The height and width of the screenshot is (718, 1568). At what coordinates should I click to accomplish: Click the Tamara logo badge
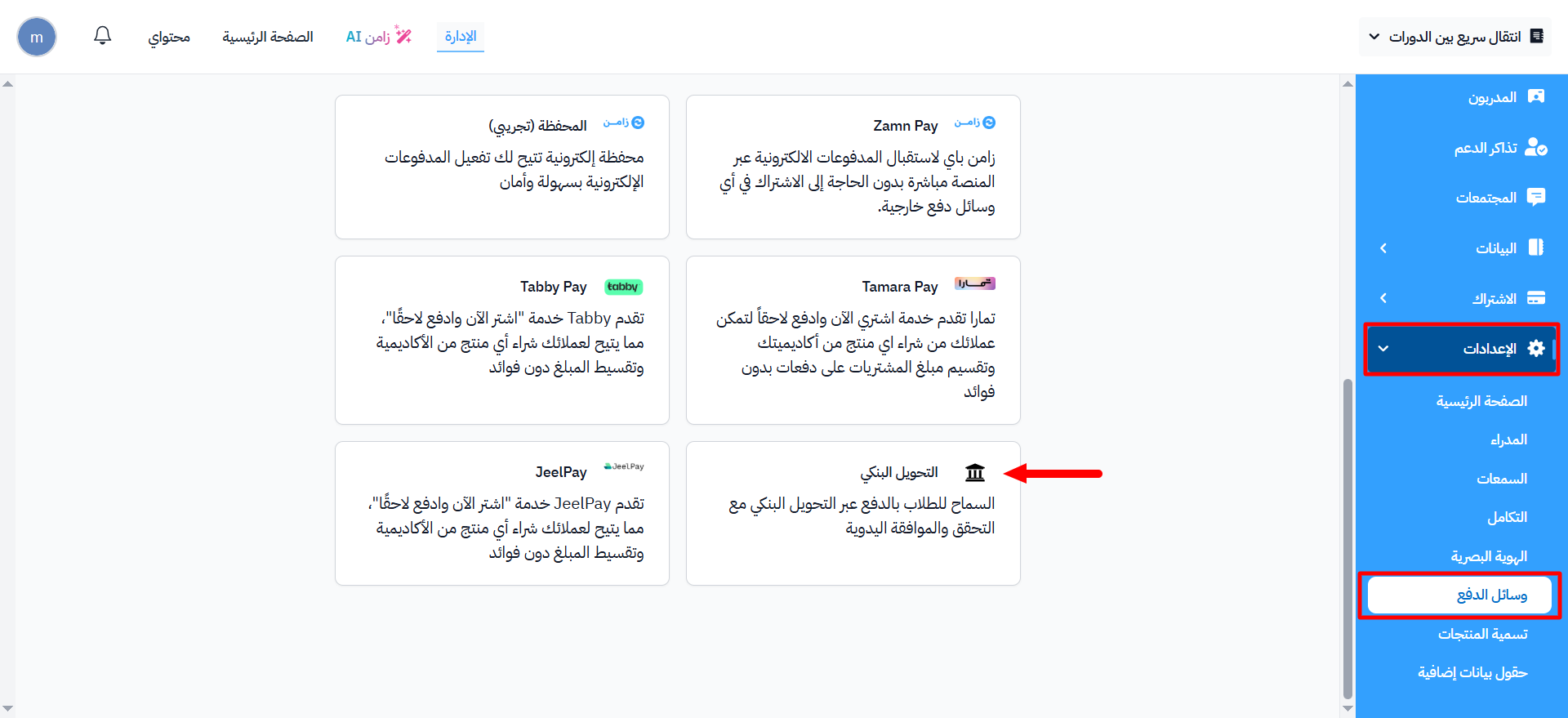[975, 284]
